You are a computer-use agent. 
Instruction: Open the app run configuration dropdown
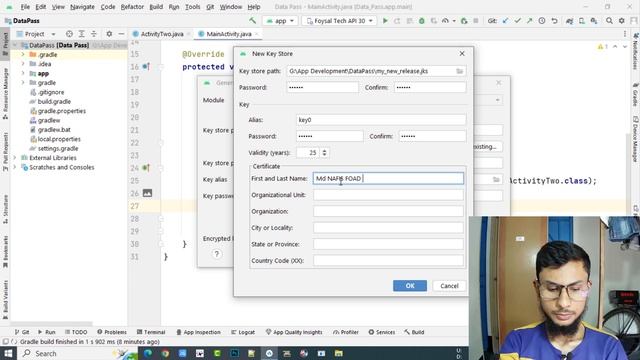tap(280, 20)
